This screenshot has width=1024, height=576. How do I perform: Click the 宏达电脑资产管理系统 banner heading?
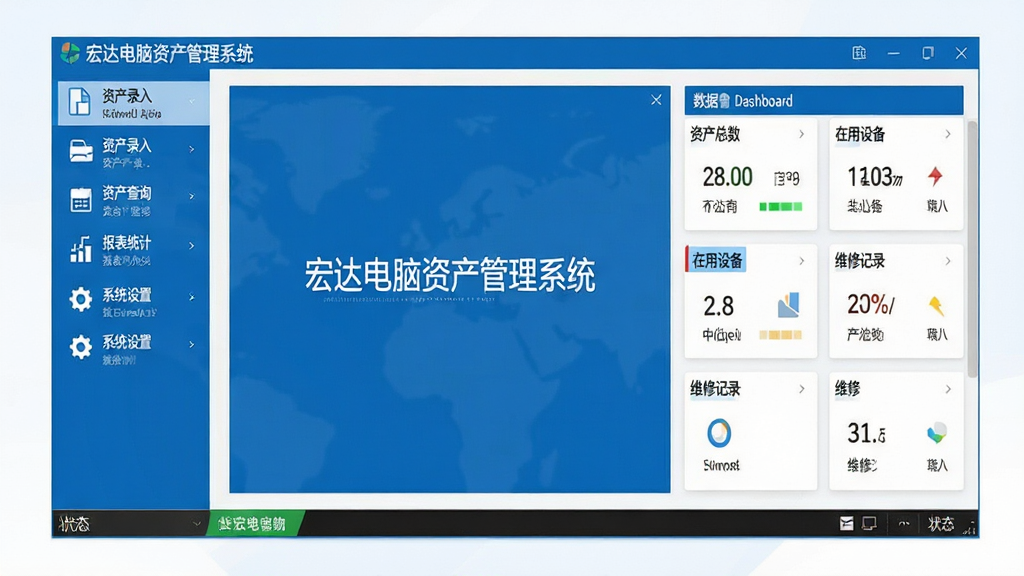[449, 275]
